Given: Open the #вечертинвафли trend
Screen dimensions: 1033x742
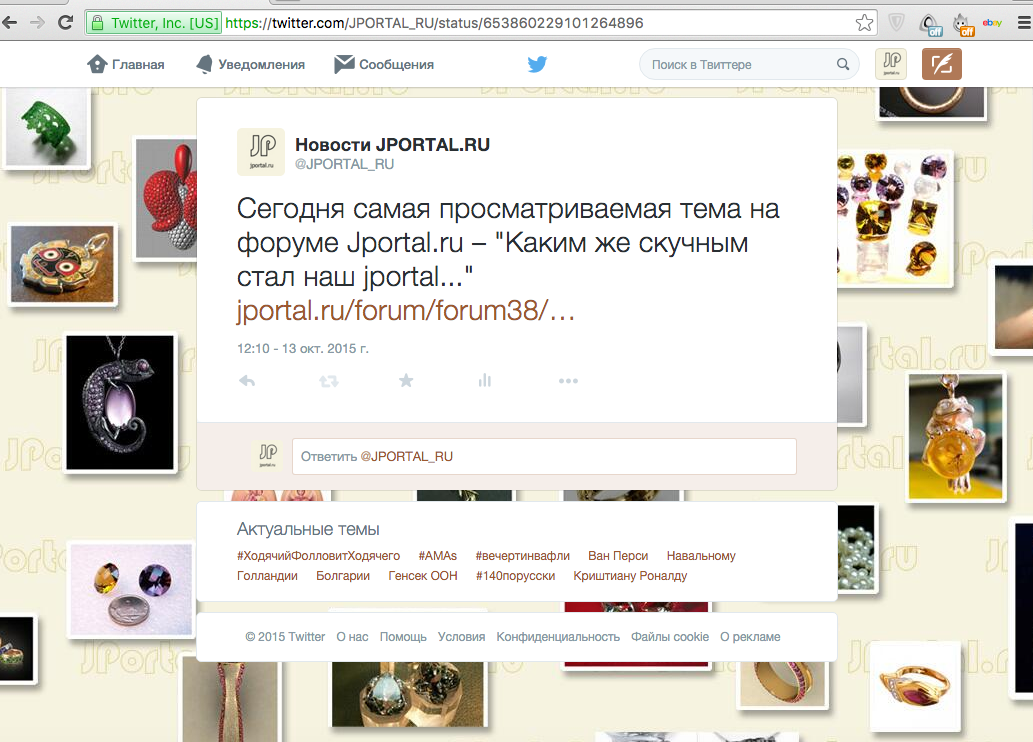Looking at the screenshot, I should pos(522,556).
